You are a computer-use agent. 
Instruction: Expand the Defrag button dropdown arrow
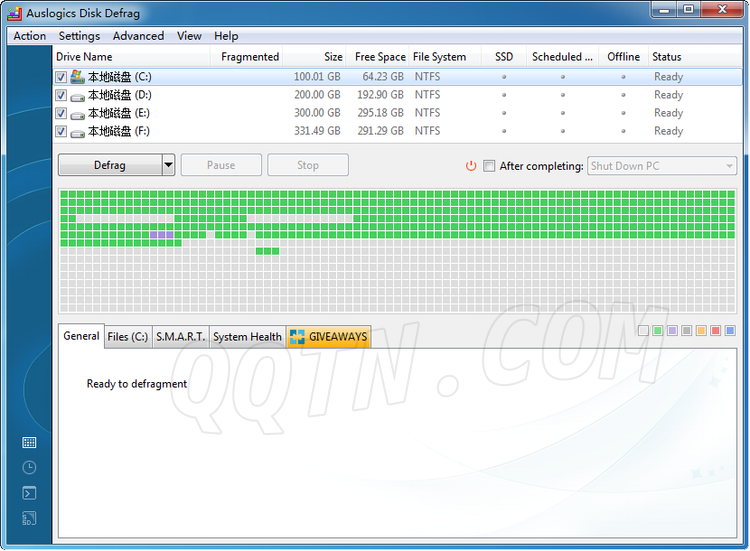click(x=168, y=166)
